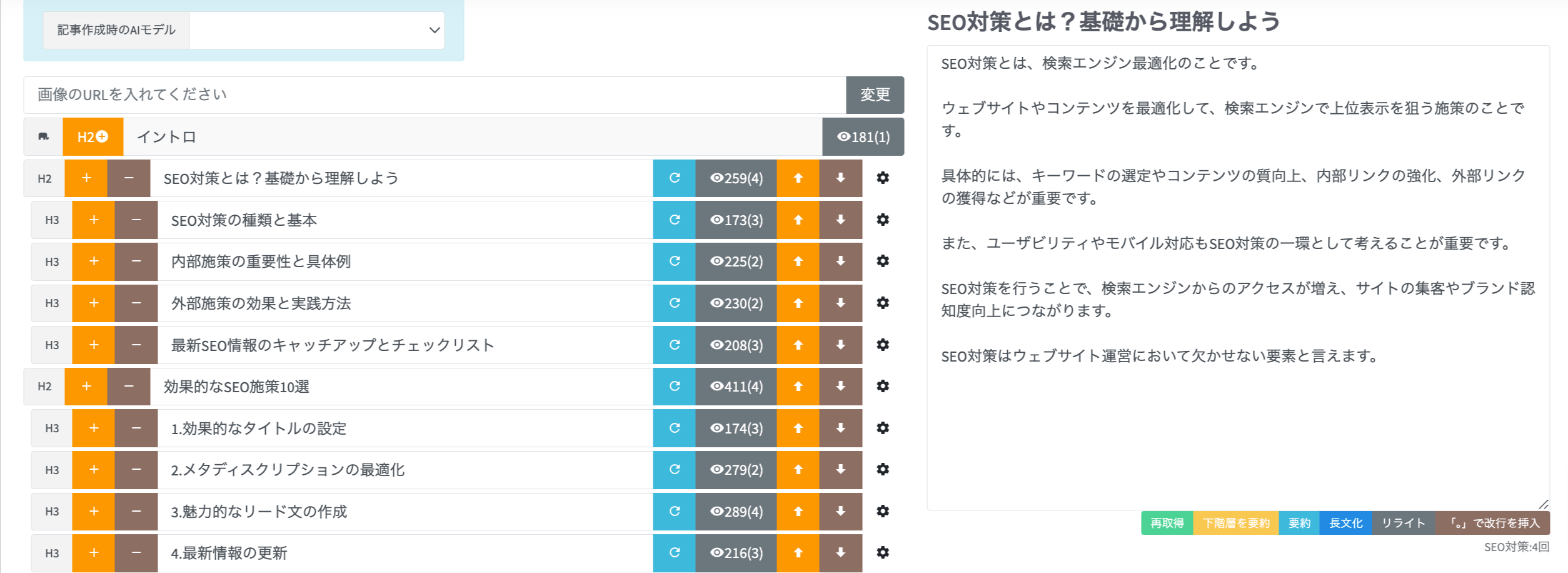Click the 長文化 button
The image size is (1568, 573).
[1345, 523]
